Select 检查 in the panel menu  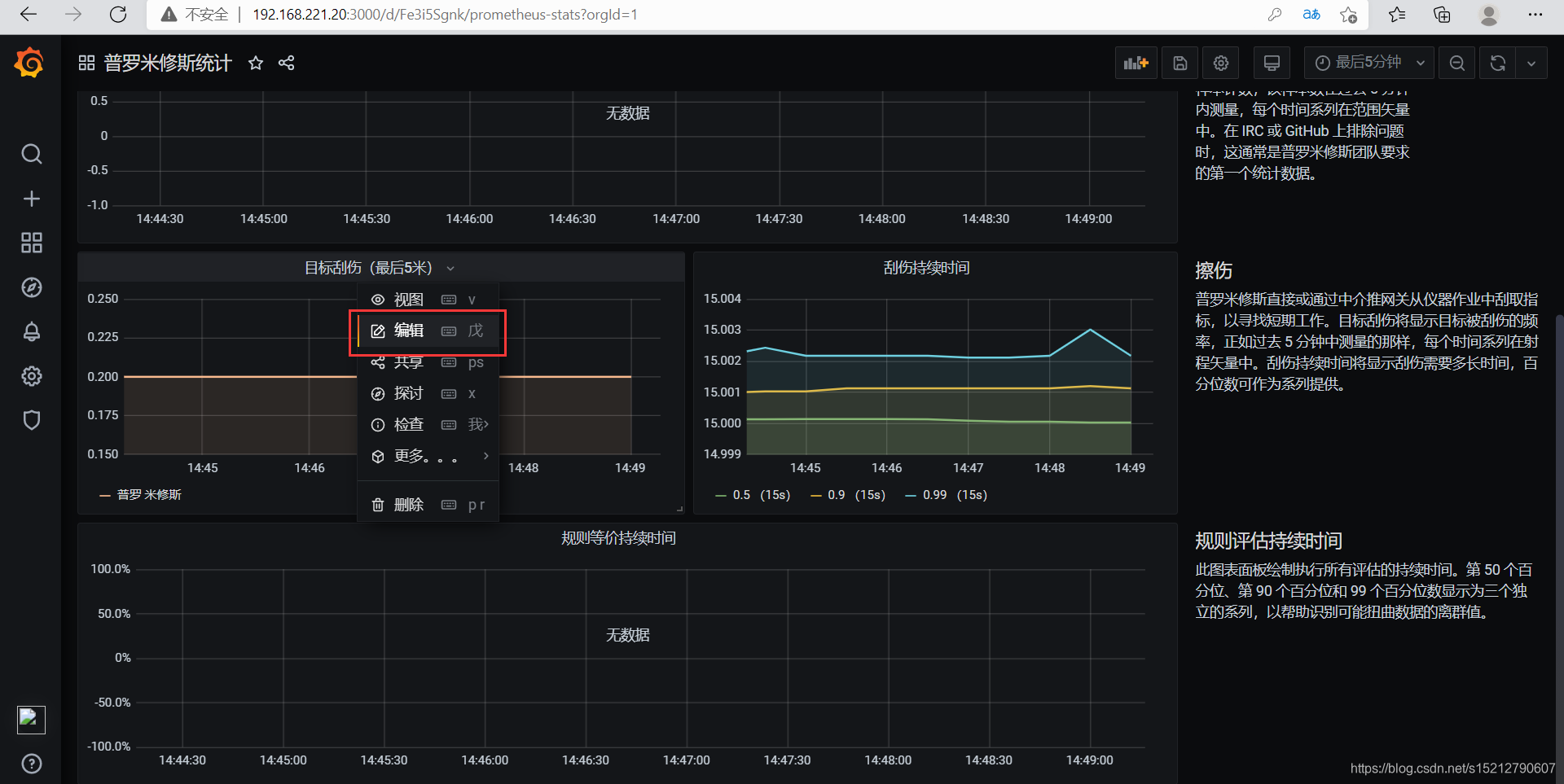pyautogui.click(x=428, y=424)
